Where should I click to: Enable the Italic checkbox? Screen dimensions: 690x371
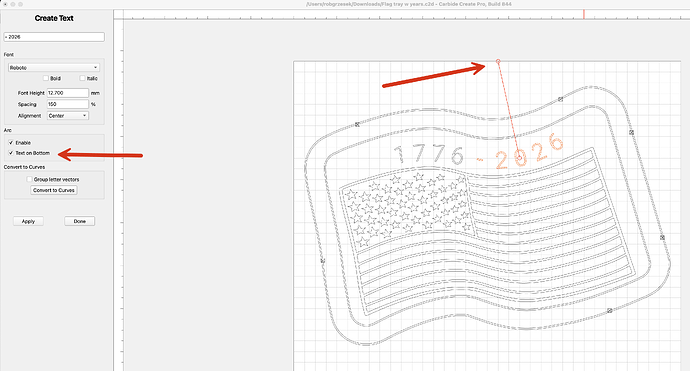[82, 78]
